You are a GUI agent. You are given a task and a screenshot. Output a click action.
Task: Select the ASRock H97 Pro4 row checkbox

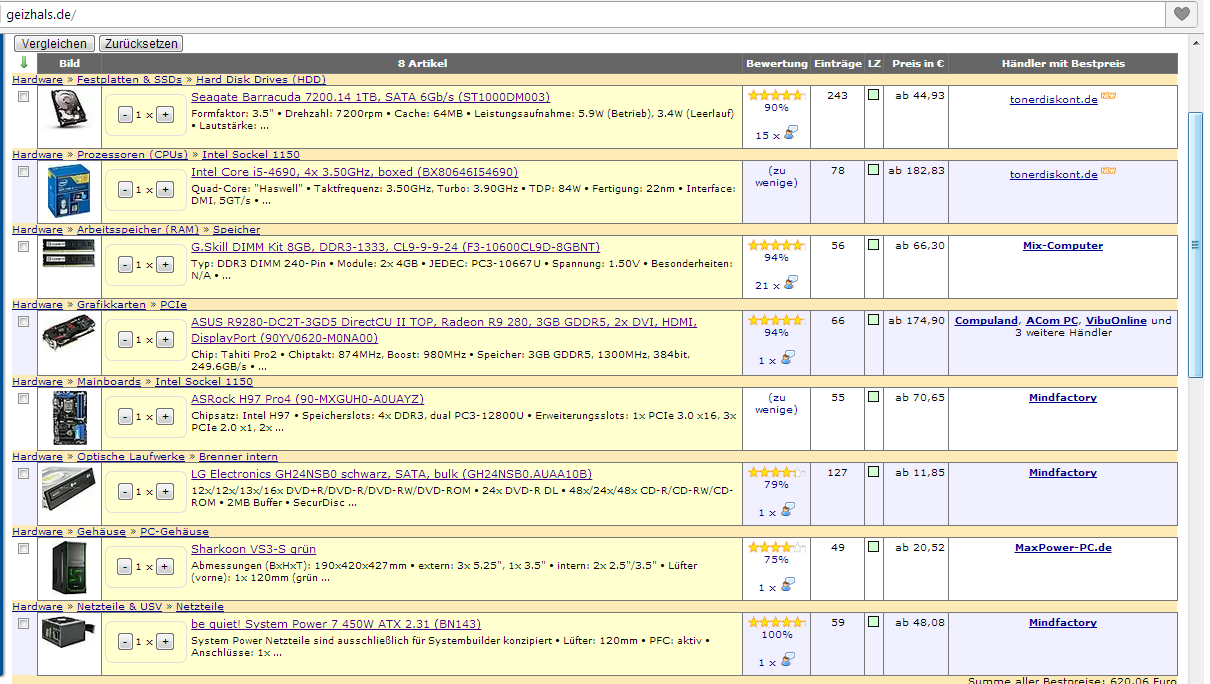click(24, 399)
